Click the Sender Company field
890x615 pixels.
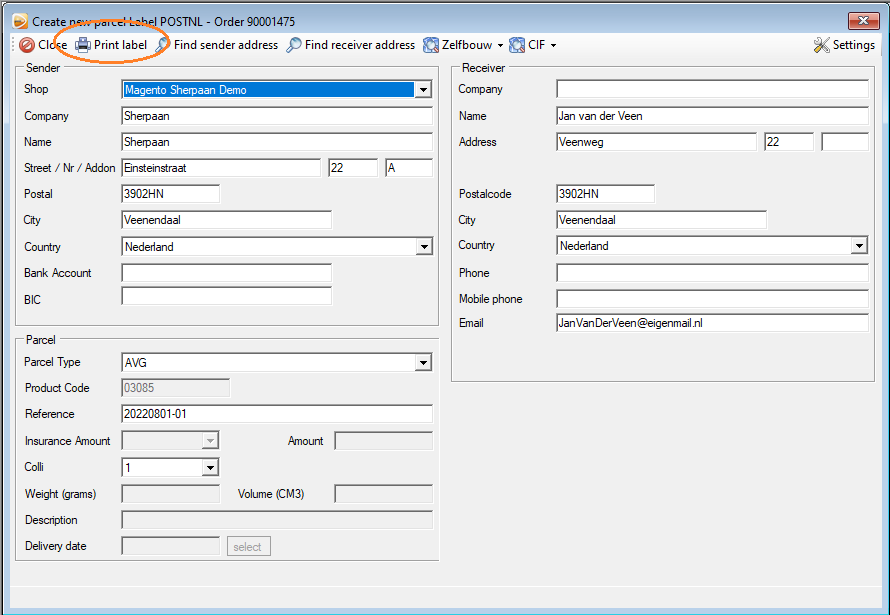click(277, 116)
